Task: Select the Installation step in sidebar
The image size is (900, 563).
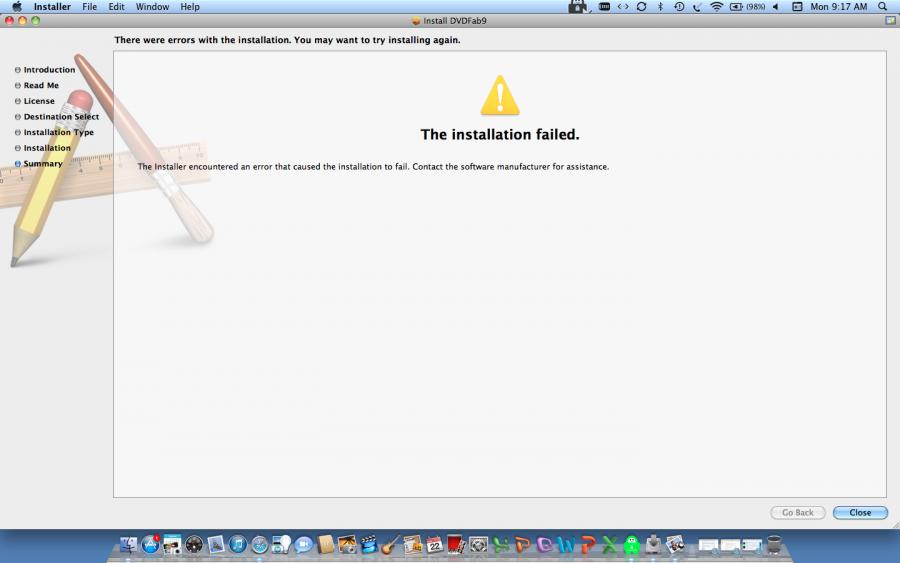Action: pos(42,147)
